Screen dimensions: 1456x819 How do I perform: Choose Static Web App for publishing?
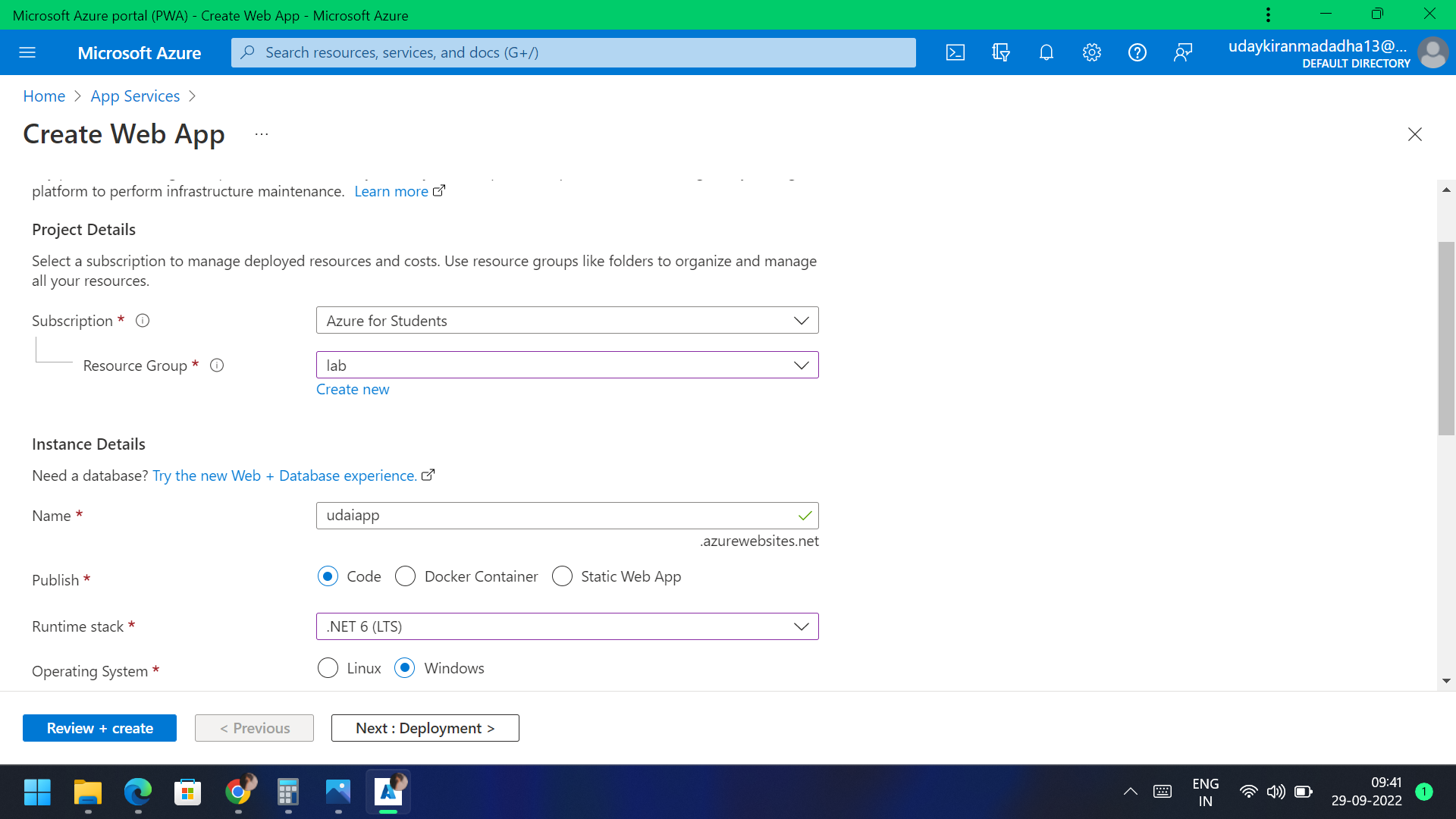pos(562,576)
